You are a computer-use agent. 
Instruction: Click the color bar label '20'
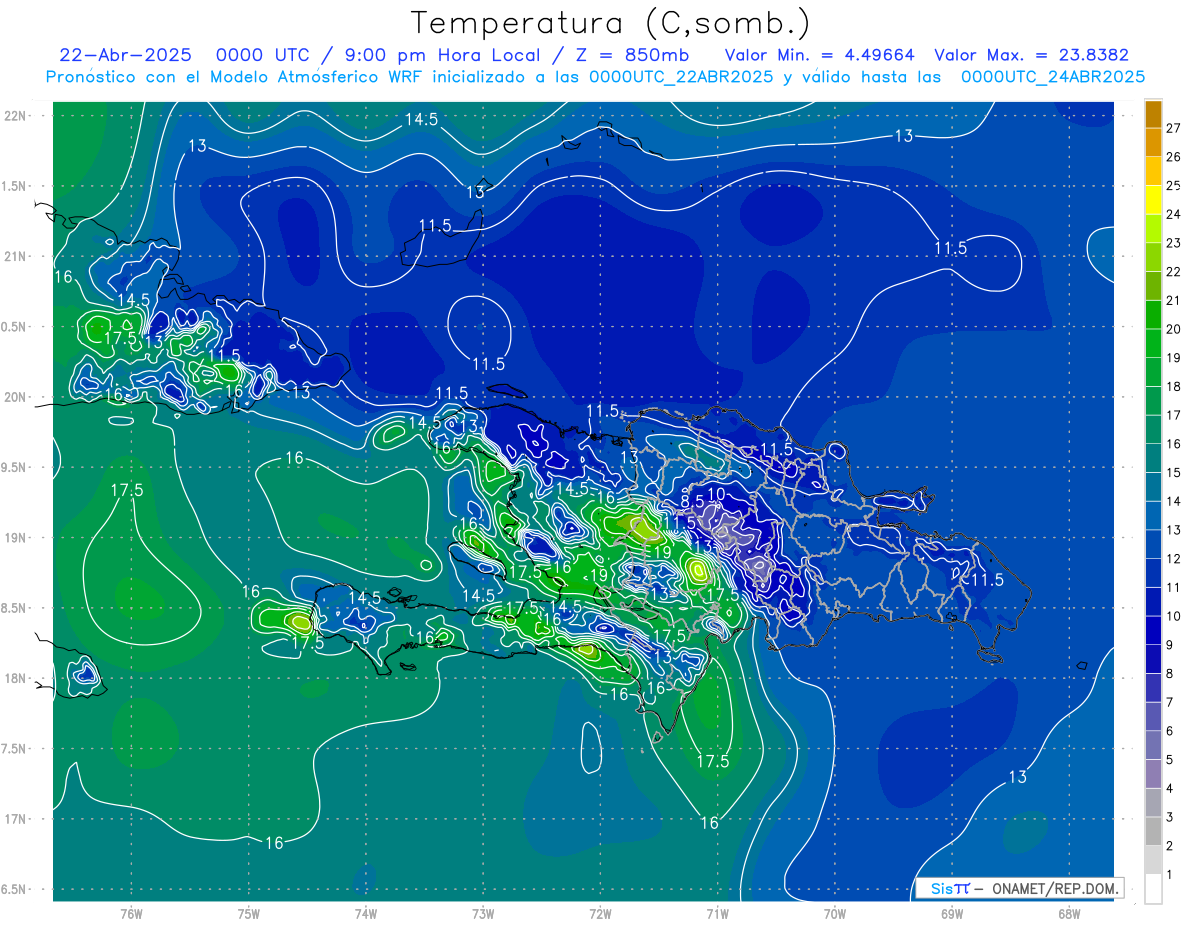click(1173, 329)
